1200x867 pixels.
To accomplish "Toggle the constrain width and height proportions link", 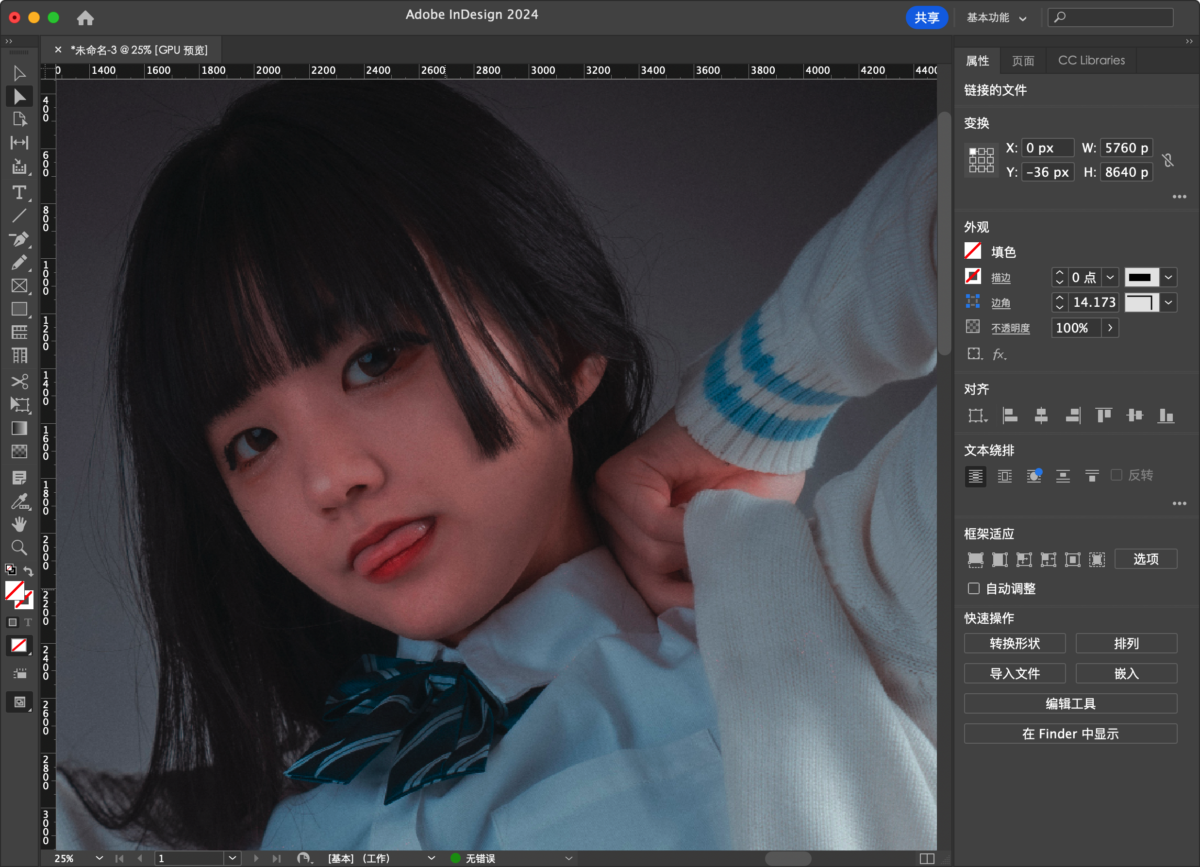I will (1167, 160).
